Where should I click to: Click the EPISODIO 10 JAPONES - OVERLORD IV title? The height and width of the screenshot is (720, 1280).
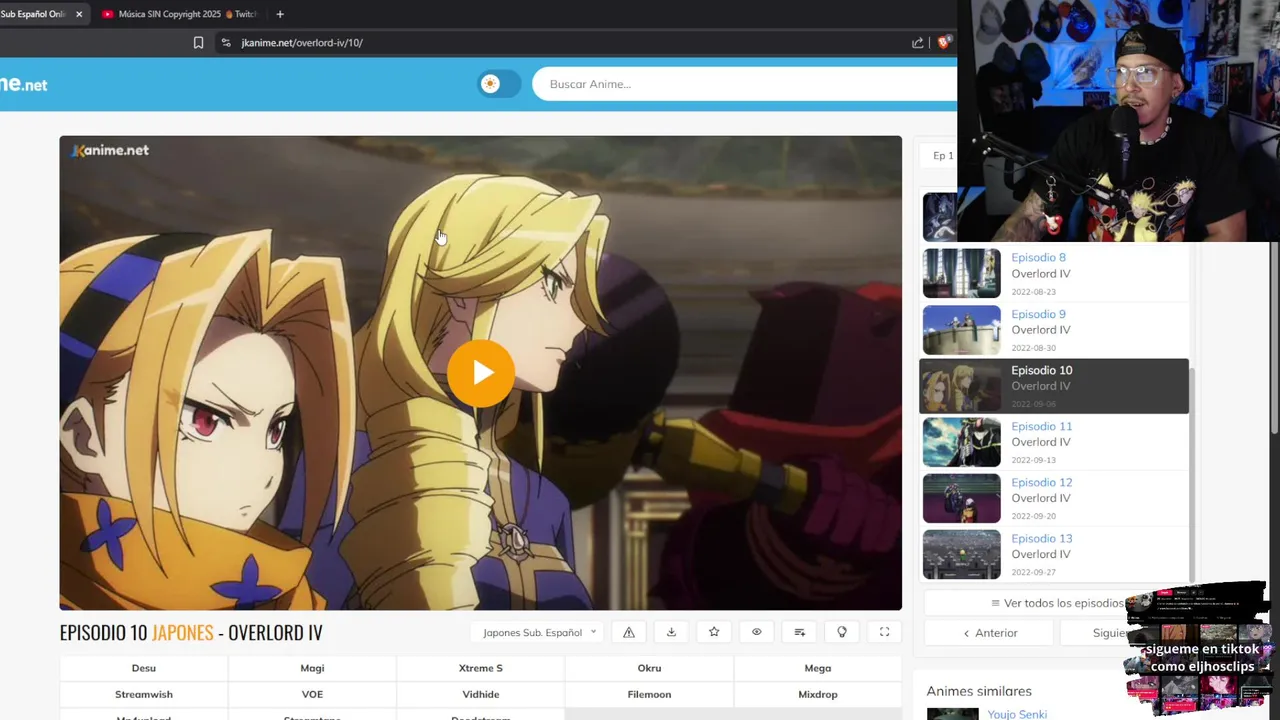[191, 633]
